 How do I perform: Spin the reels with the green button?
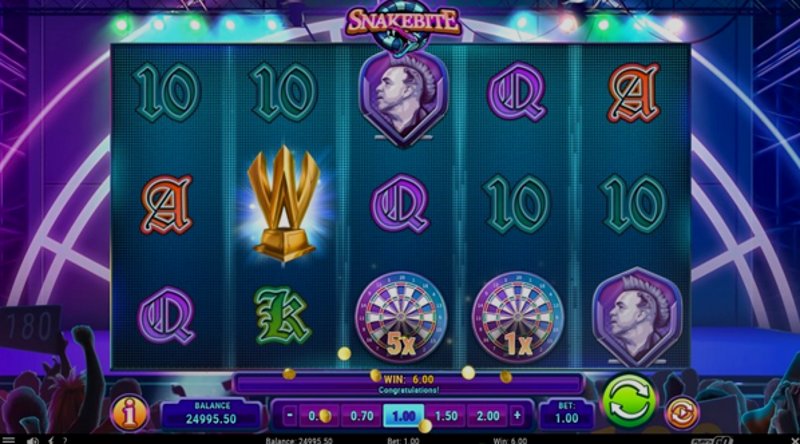click(x=629, y=401)
